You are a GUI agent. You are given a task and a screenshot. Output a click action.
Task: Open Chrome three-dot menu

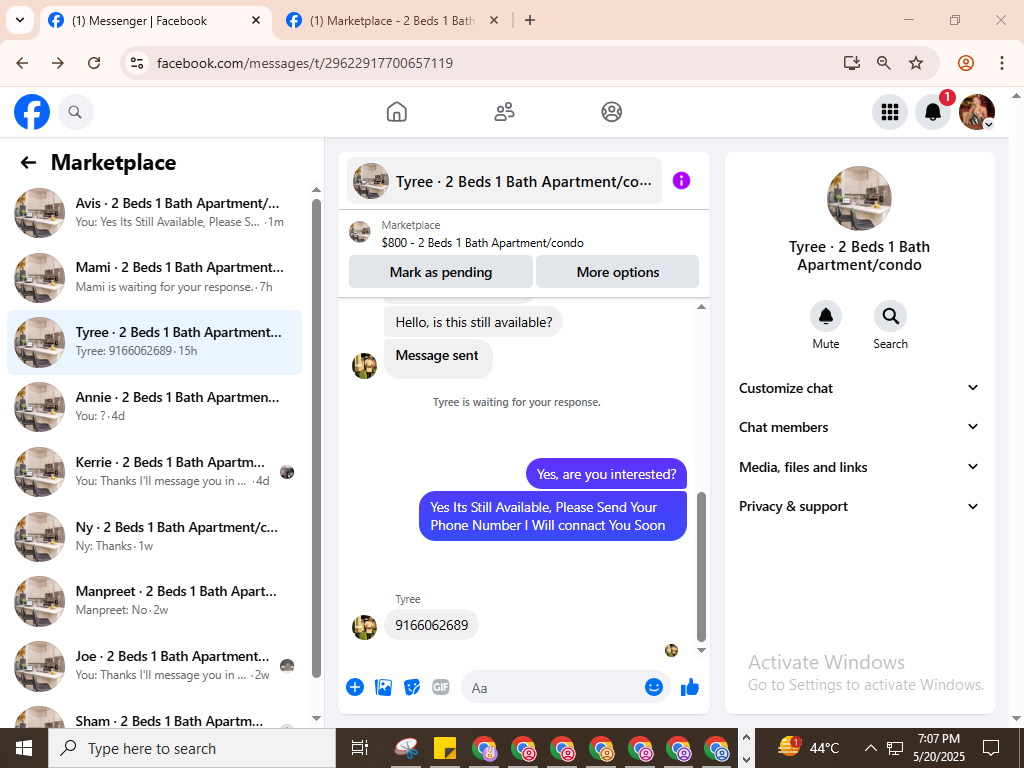[x=1001, y=63]
